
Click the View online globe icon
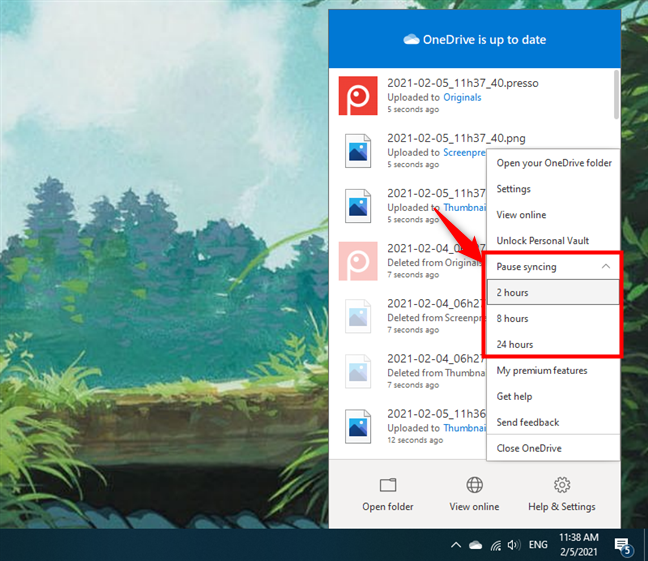click(474, 485)
